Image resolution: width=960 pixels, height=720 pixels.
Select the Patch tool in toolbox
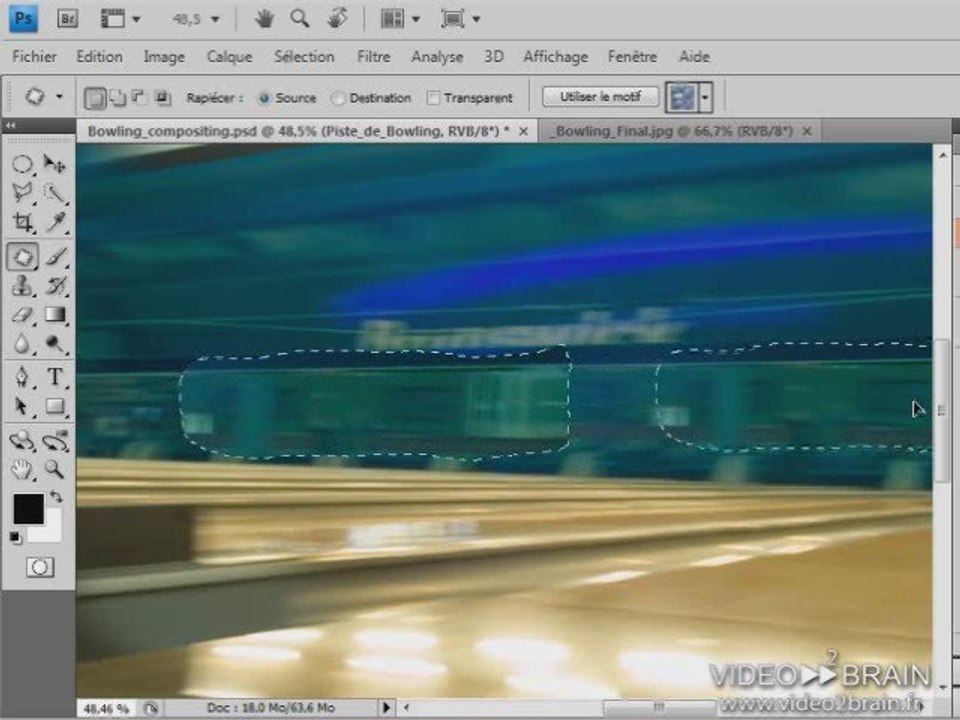(23, 256)
